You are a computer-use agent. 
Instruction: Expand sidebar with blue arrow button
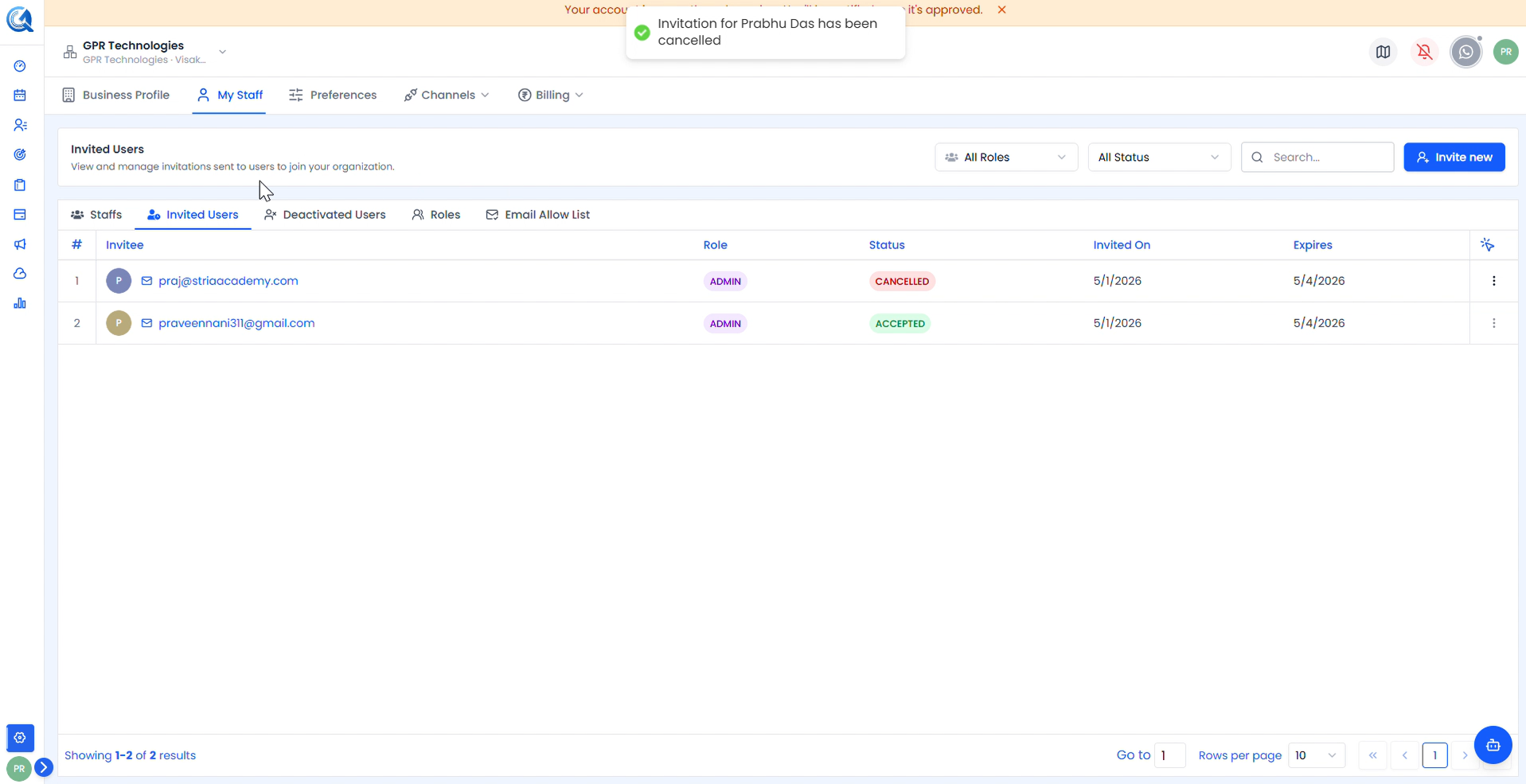[44, 767]
